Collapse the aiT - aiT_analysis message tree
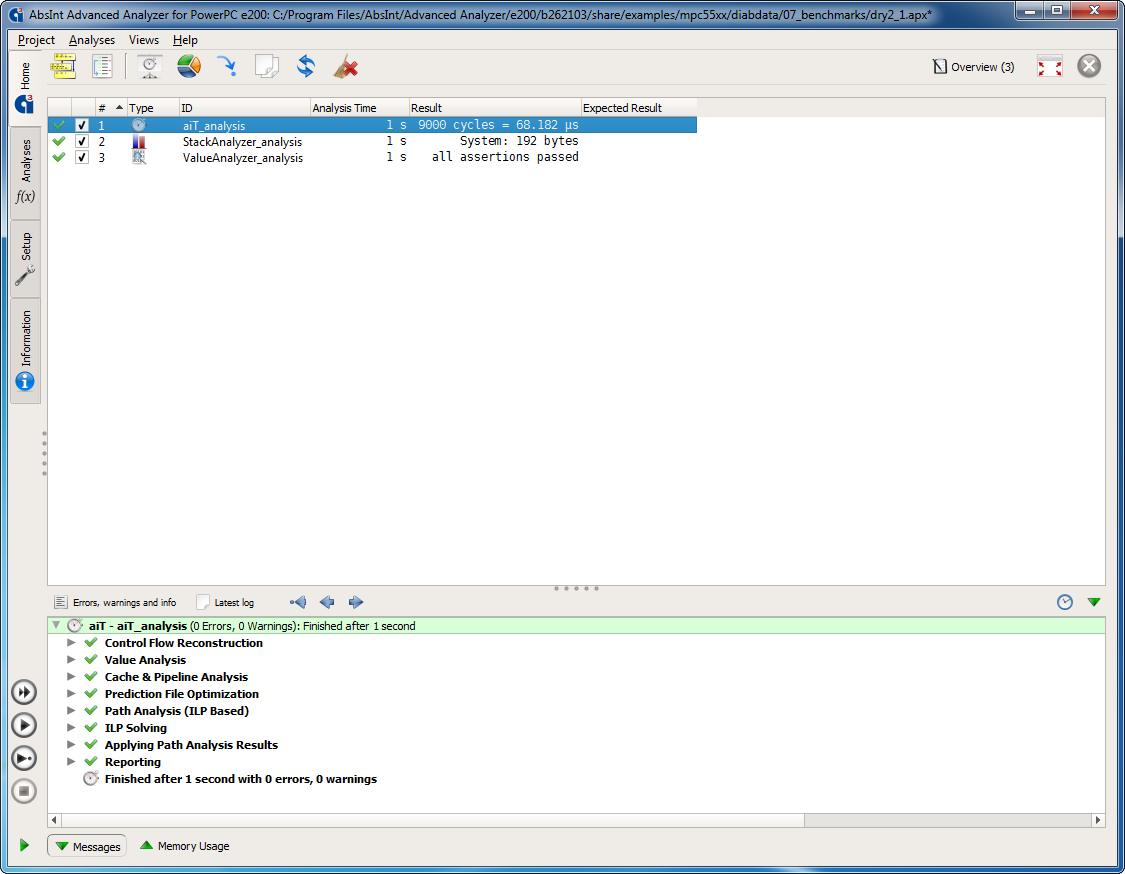The image size is (1125, 874). click(56, 626)
